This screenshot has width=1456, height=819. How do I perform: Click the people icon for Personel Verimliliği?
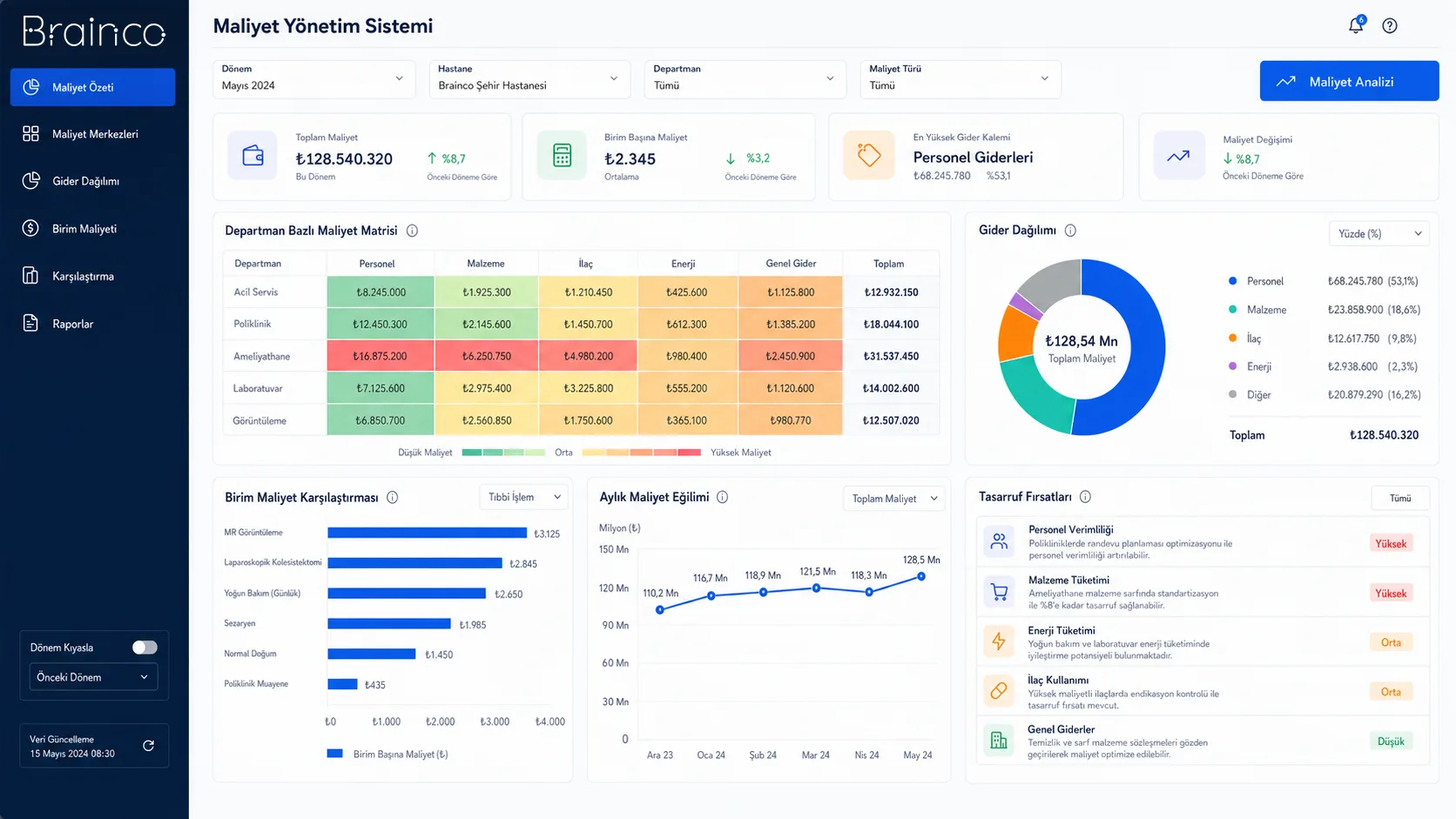(999, 542)
